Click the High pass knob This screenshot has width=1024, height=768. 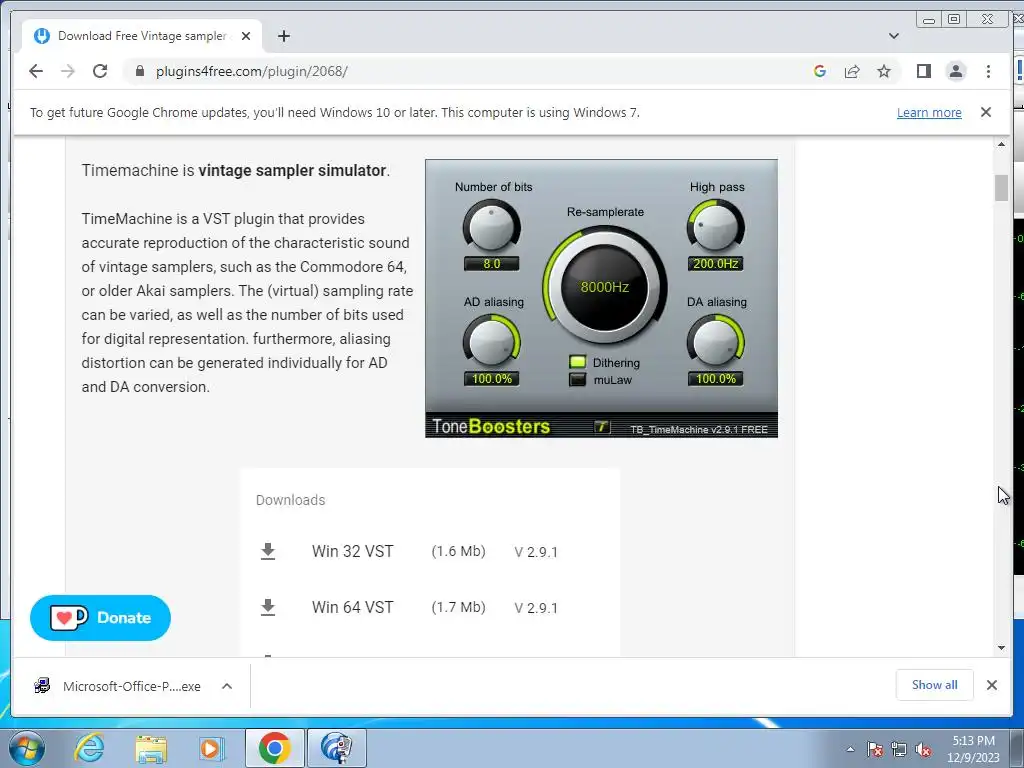716,226
